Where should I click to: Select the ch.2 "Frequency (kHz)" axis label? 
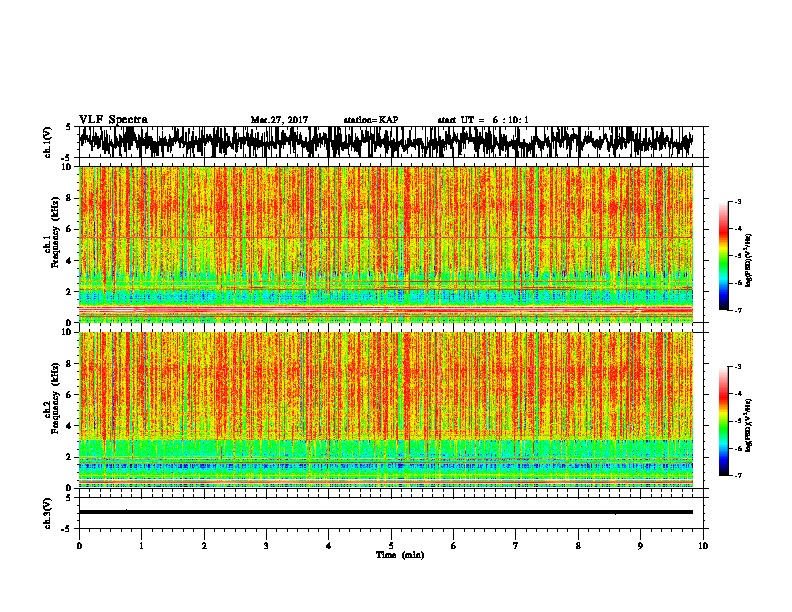tap(55, 398)
